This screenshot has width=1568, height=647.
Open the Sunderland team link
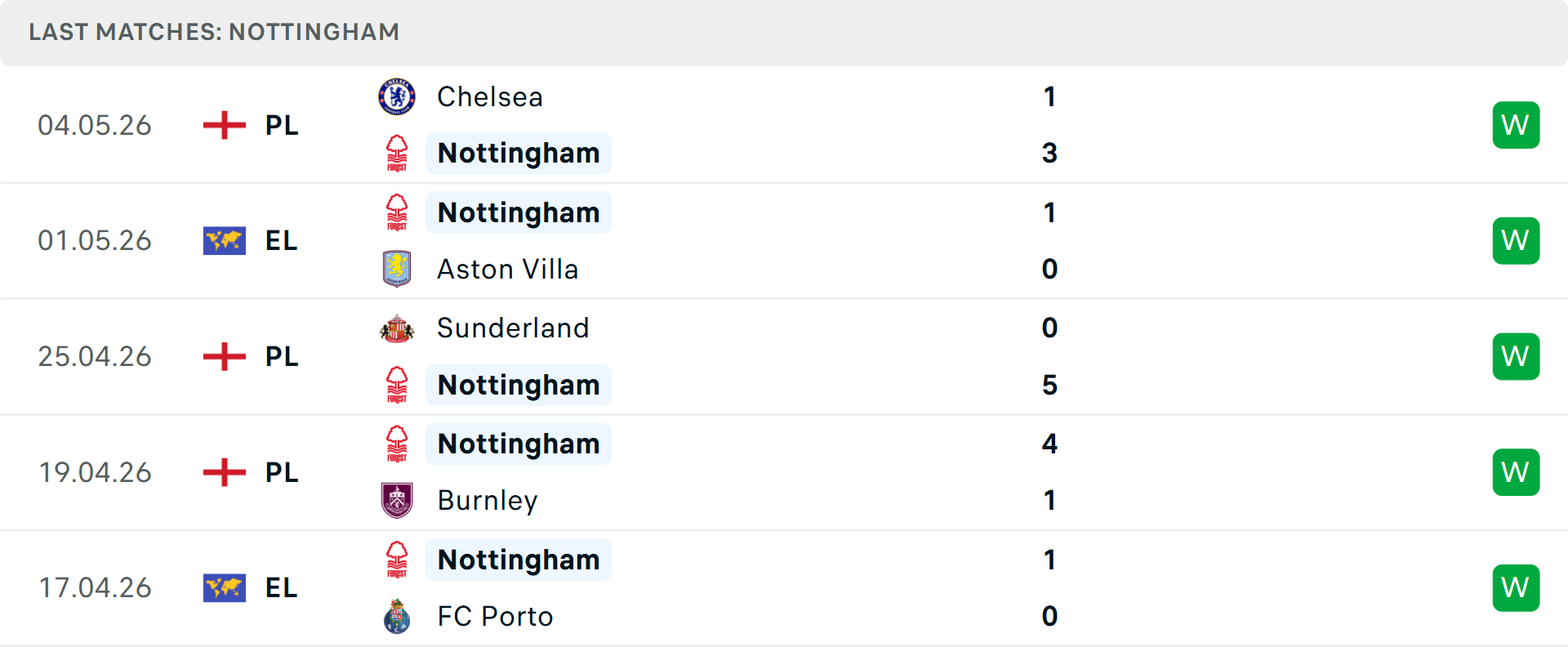pyautogui.click(x=513, y=328)
